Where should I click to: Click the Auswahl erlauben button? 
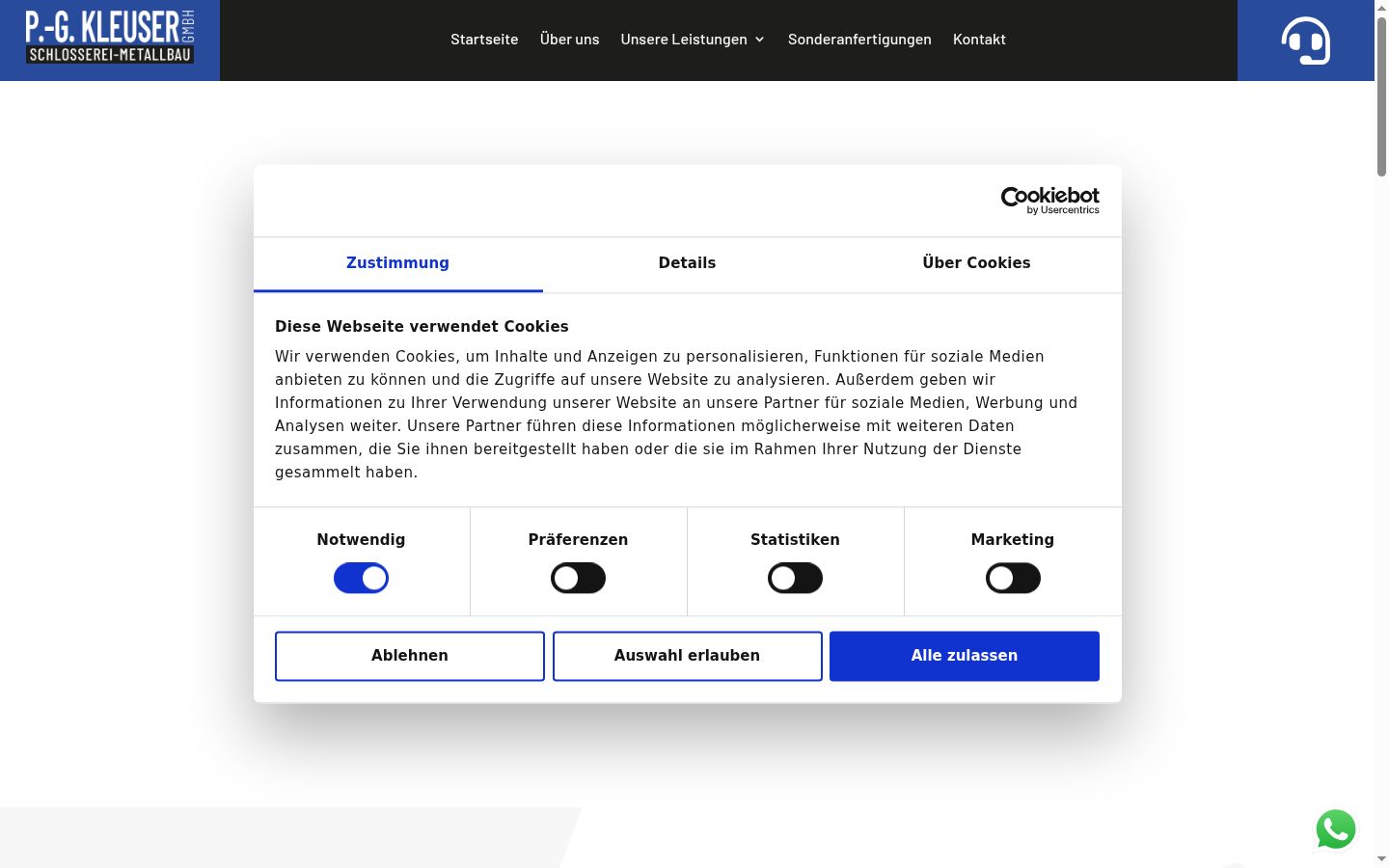coord(687,656)
